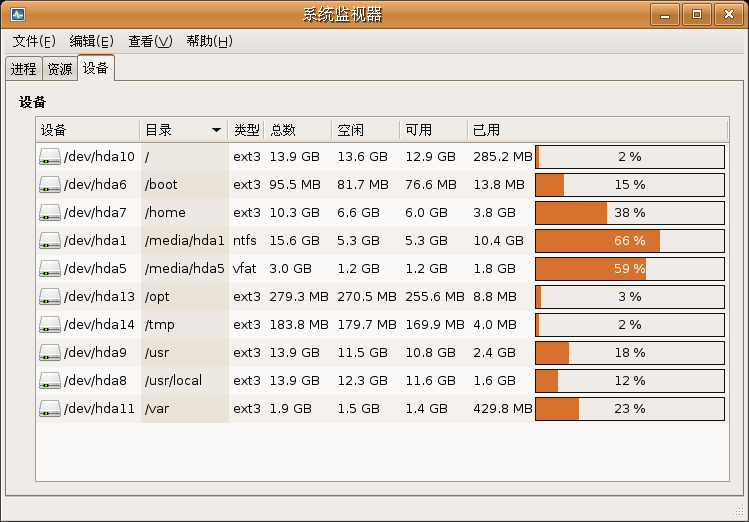Click the 429.8 MB used value
749x522 pixels.
(x=503, y=408)
